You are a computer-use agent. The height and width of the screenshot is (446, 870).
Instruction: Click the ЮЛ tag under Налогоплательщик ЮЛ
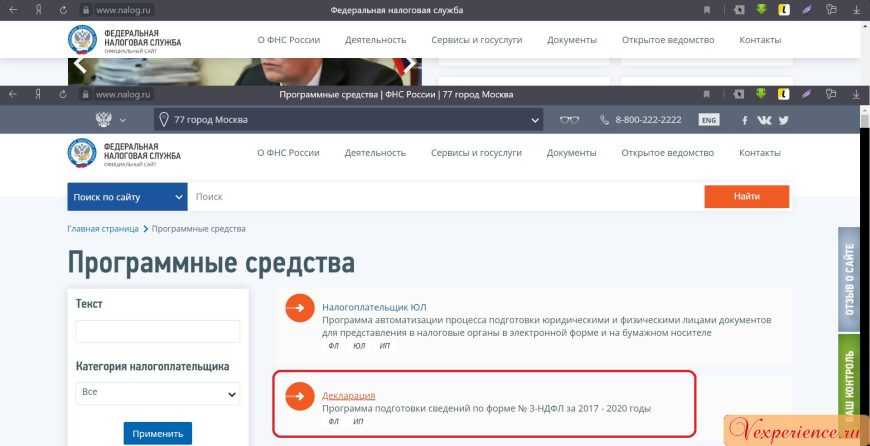359,346
